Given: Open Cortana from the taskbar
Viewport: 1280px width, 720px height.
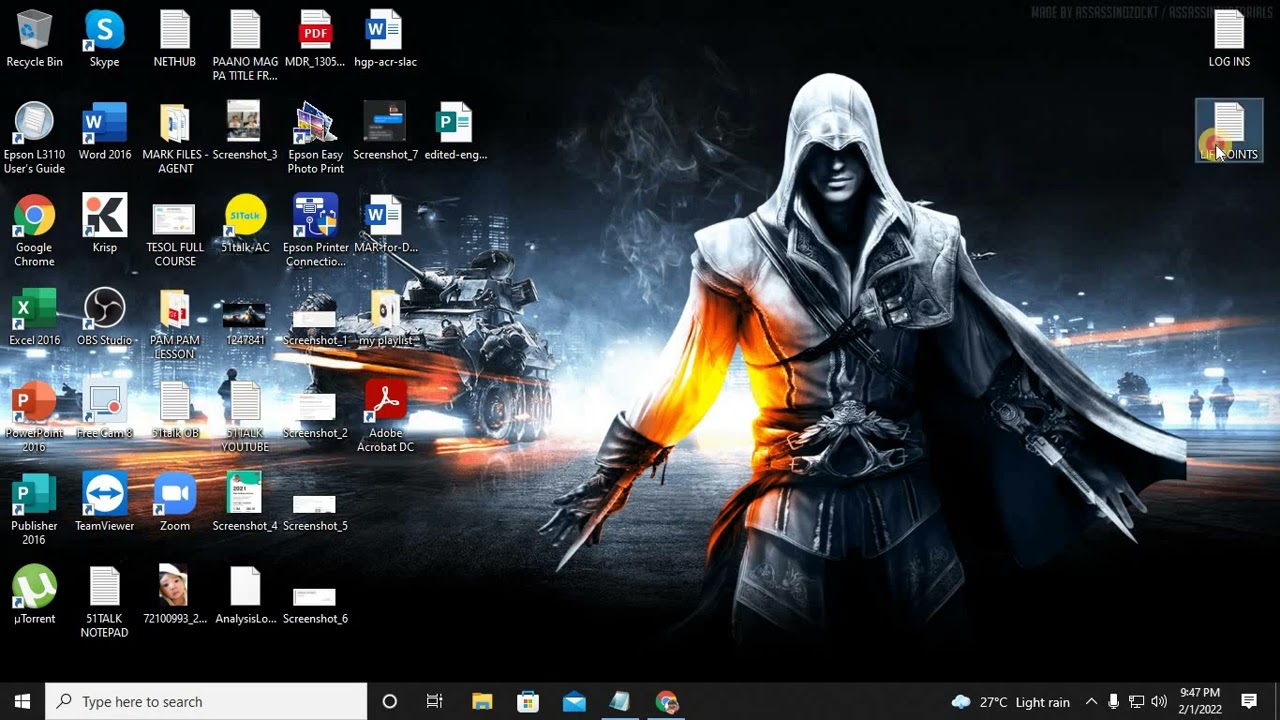Looking at the screenshot, I should click(x=390, y=702).
